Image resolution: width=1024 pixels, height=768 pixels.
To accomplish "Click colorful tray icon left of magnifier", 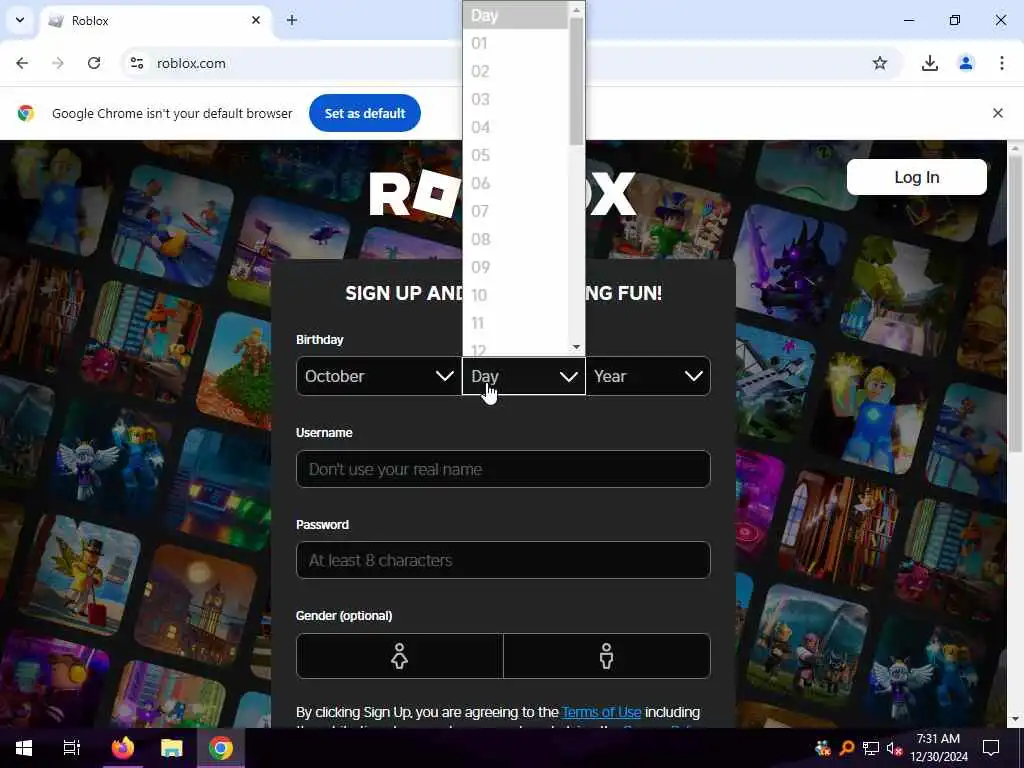I will pos(823,748).
